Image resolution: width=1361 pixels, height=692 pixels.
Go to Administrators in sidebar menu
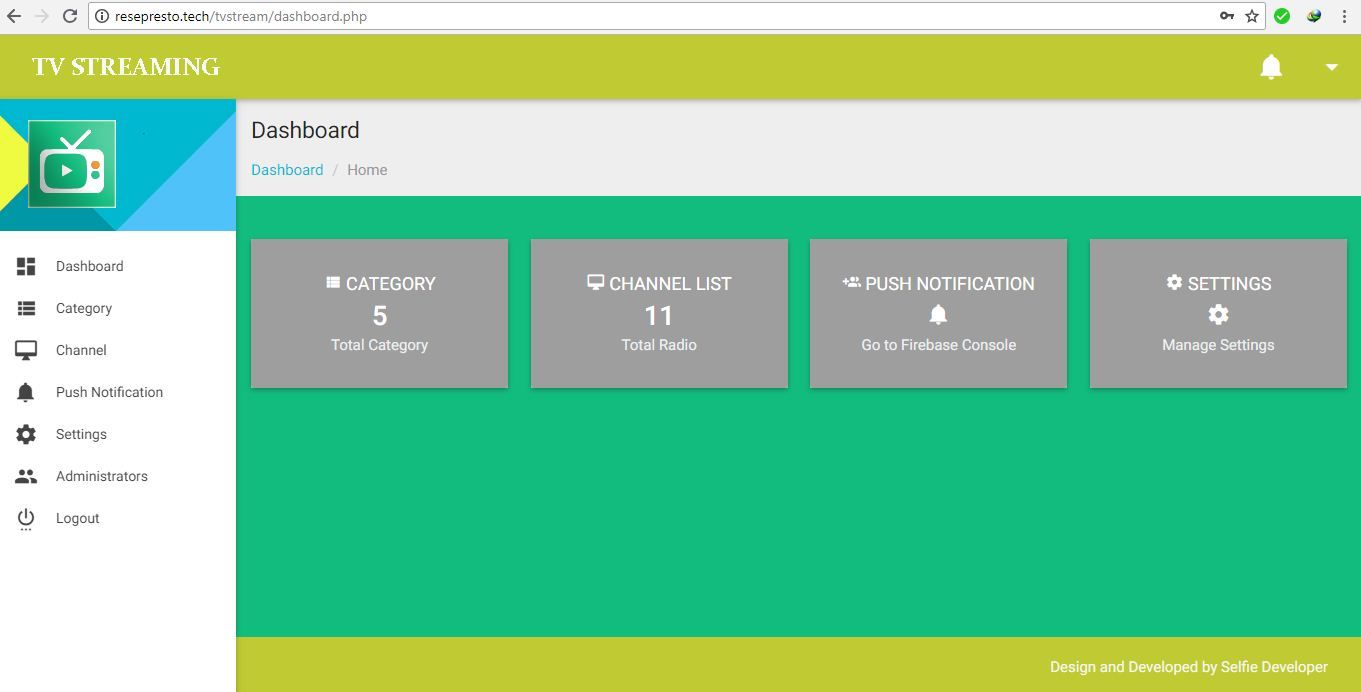pyautogui.click(x=102, y=476)
